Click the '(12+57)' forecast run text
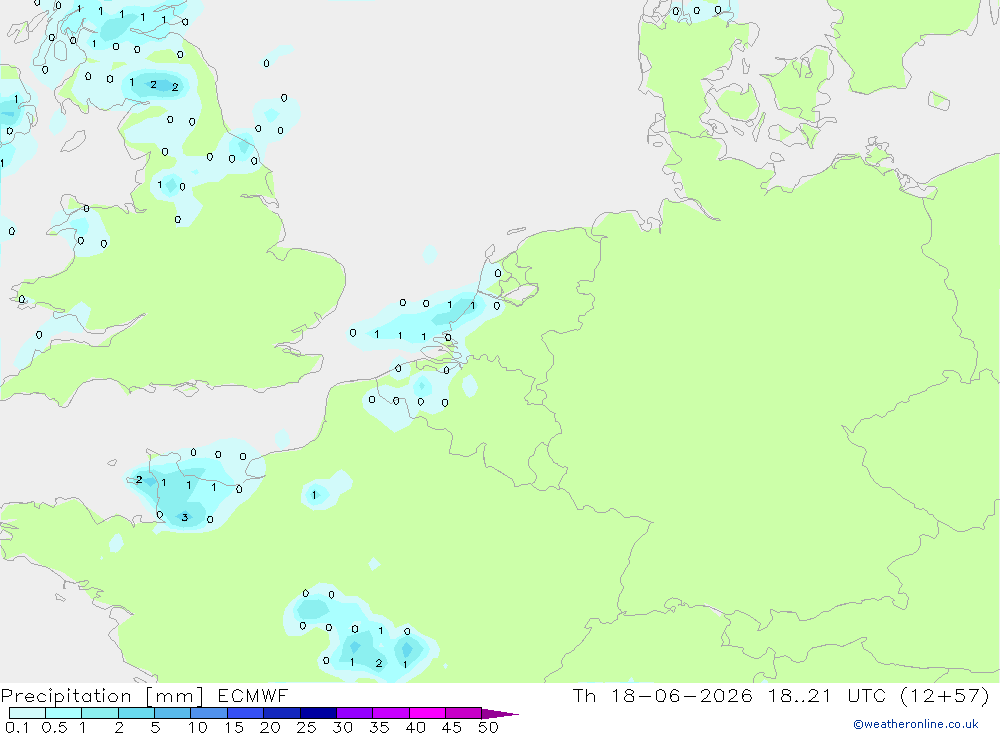The height and width of the screenshot is (733, 1000). click(x=945, y=695)
